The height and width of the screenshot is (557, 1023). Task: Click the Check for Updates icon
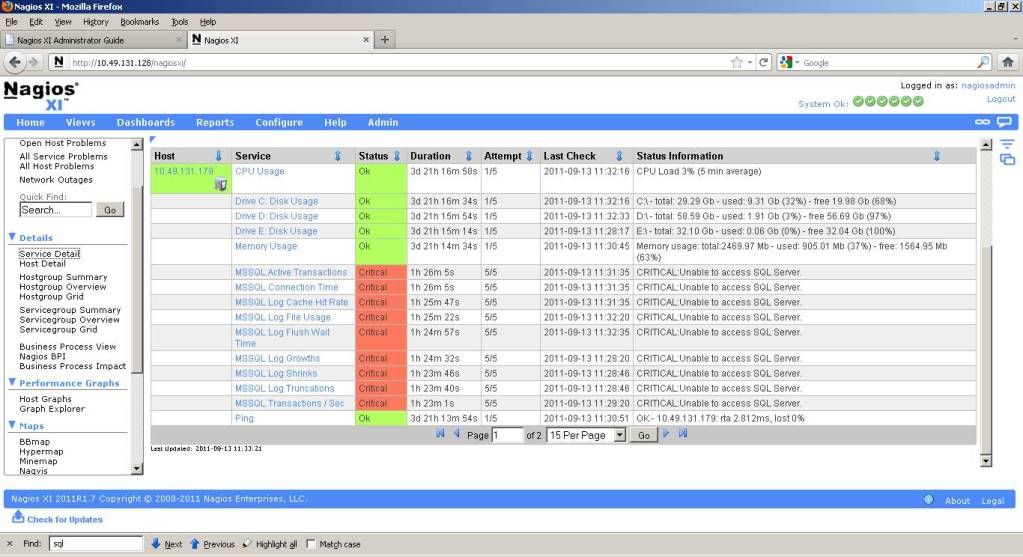pos(18,518)
